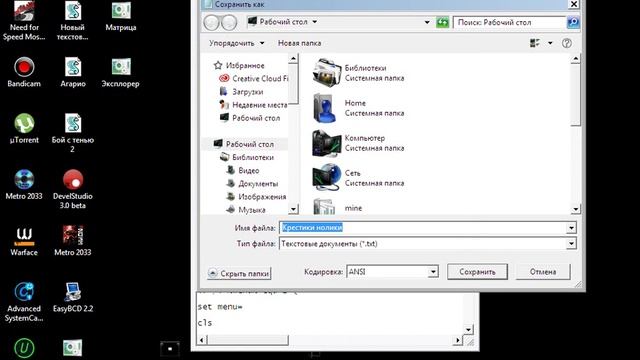Viewport: 640px width, 360px height.
Task: Open the Матрица desktop icon
Action: (121, 16)
